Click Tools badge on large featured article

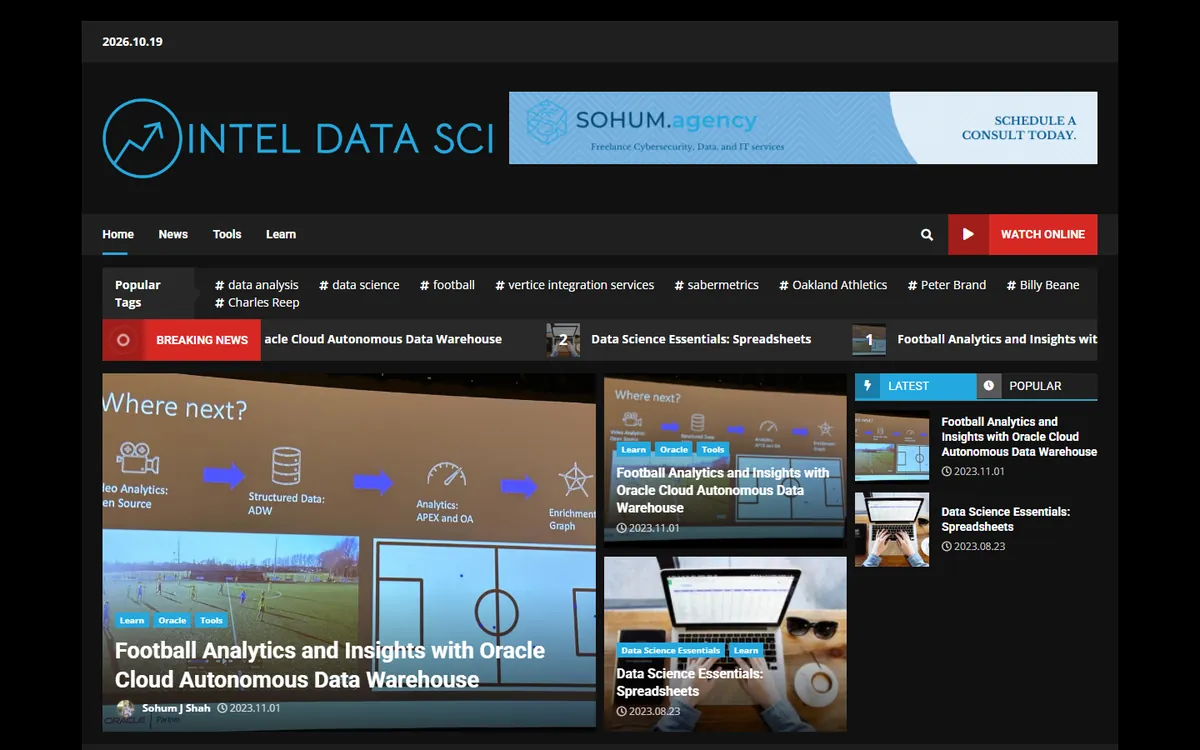tap(211, 621)
